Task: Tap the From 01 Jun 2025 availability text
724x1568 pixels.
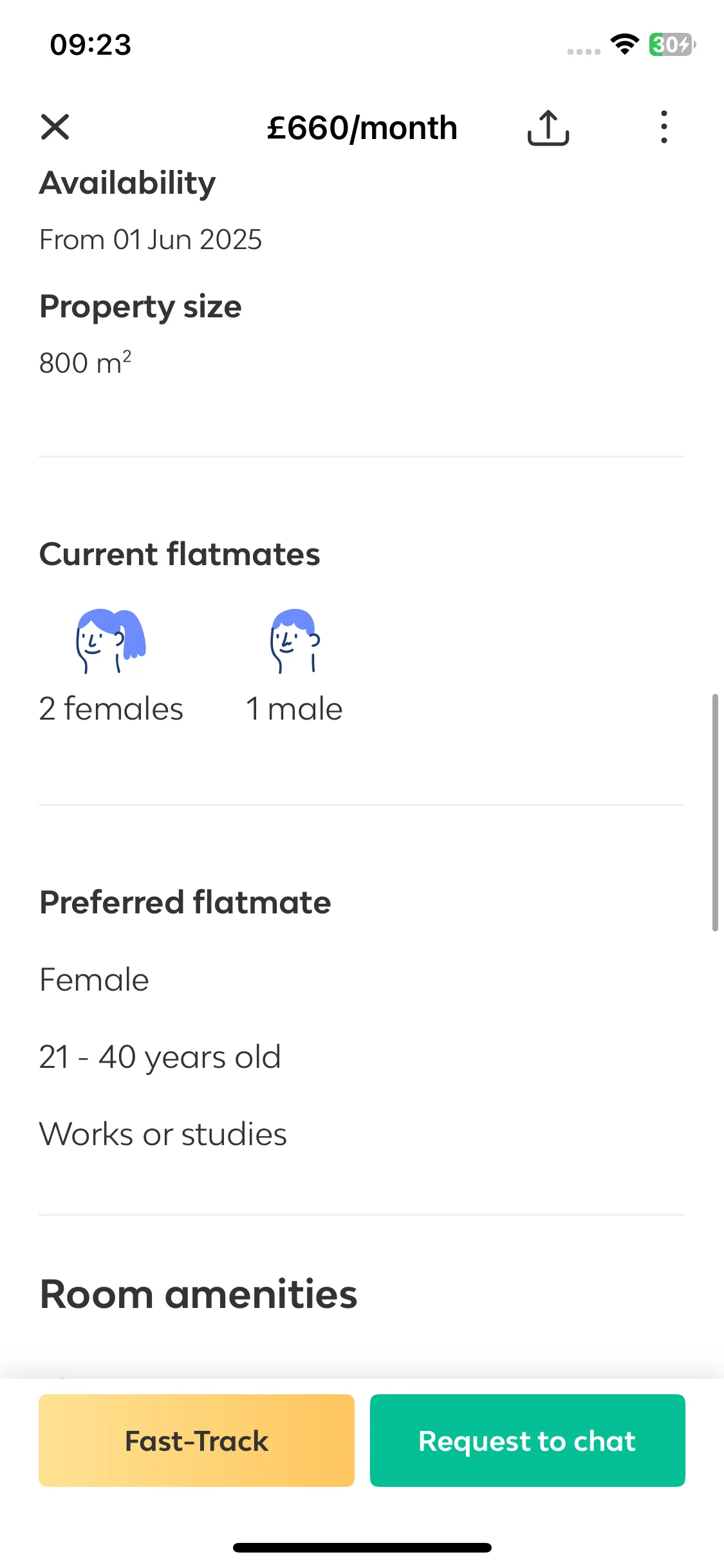Action: (151, 239)
